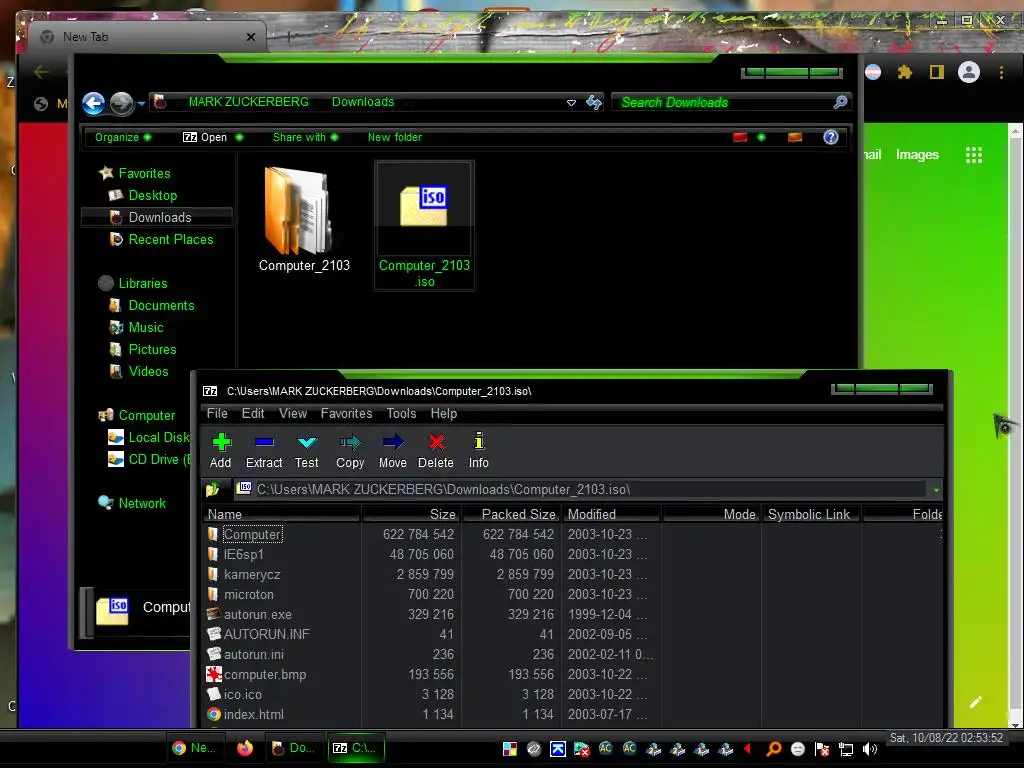Click the volume speaker tray icon

tap(870, 749)
